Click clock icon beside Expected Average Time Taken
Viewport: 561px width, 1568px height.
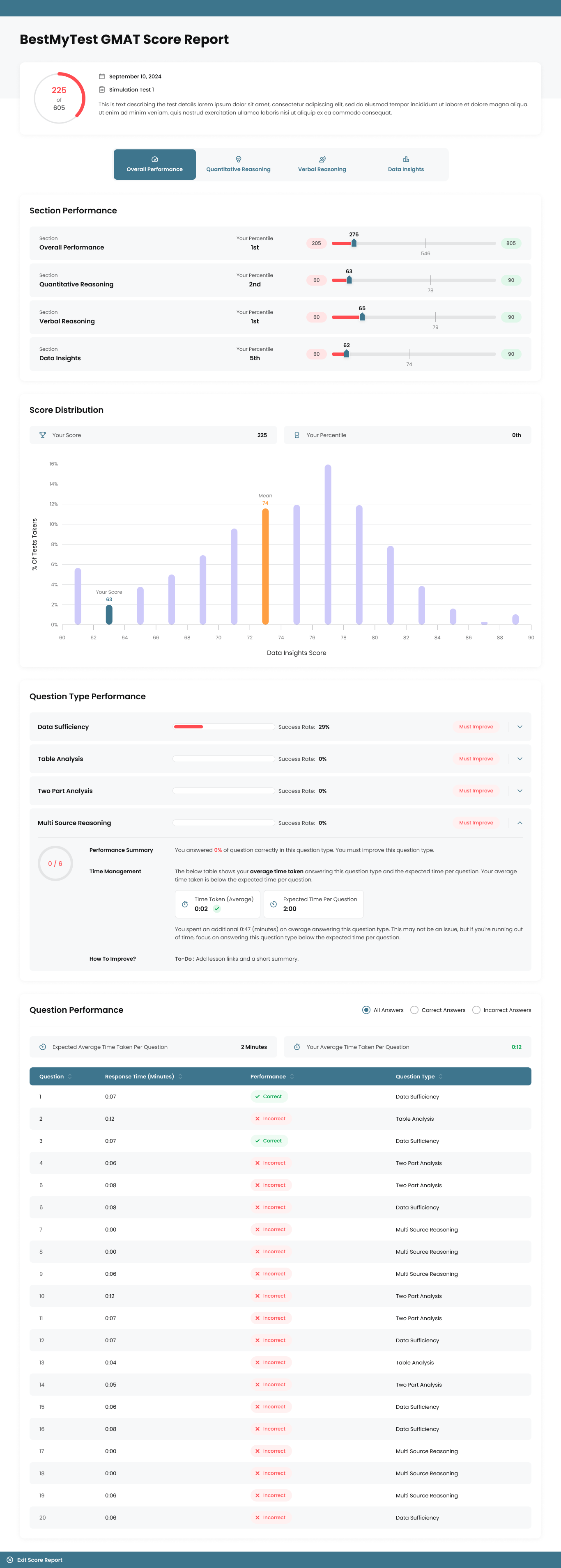tap(43, 1047)
